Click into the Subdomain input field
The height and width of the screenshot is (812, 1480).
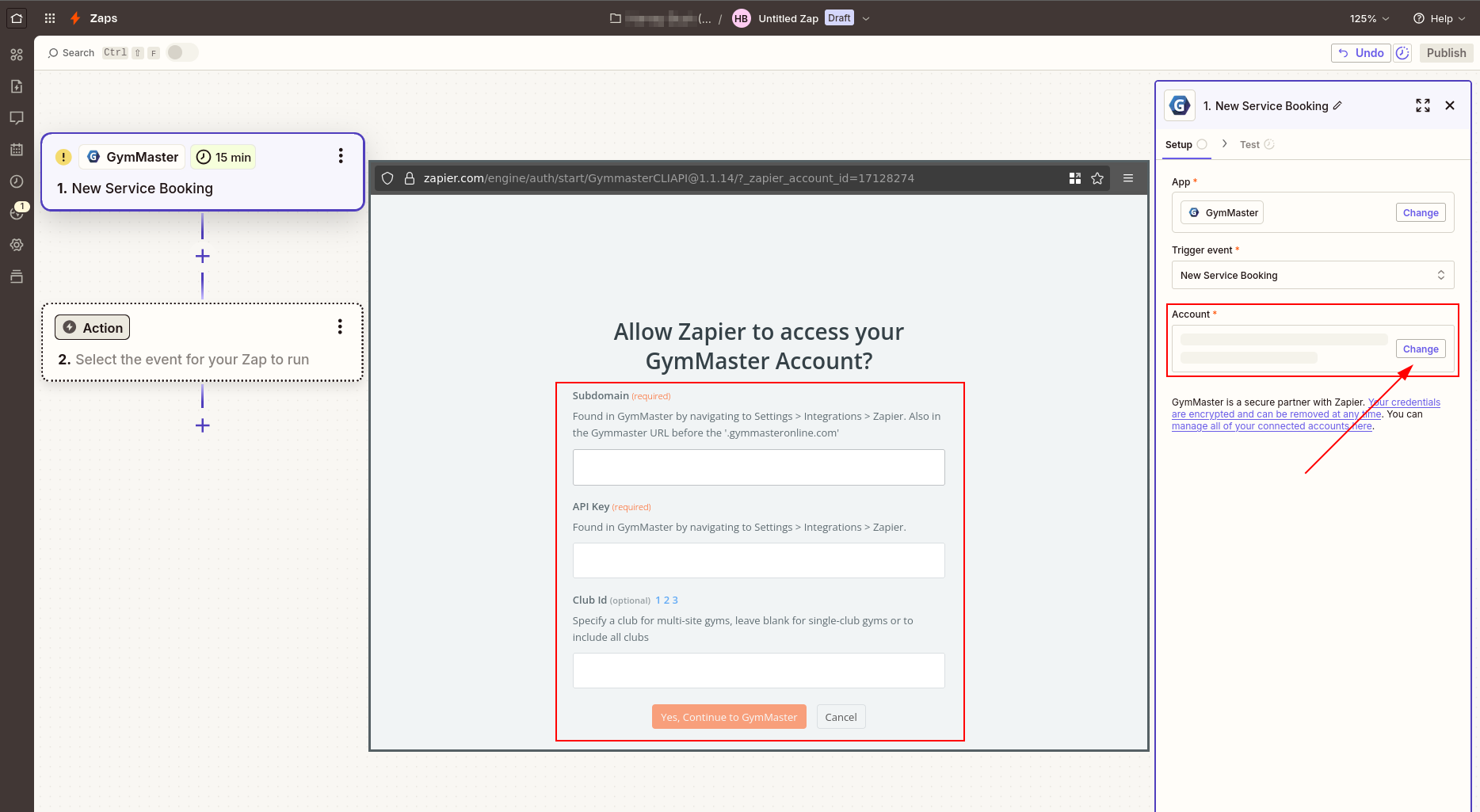click(758, 467)
